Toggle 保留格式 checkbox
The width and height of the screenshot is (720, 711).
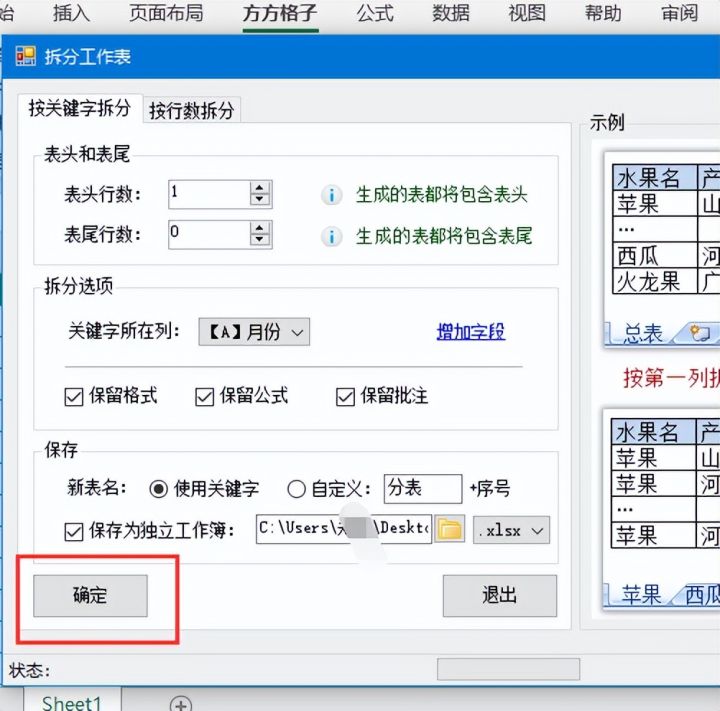click(x=73, y=397)
